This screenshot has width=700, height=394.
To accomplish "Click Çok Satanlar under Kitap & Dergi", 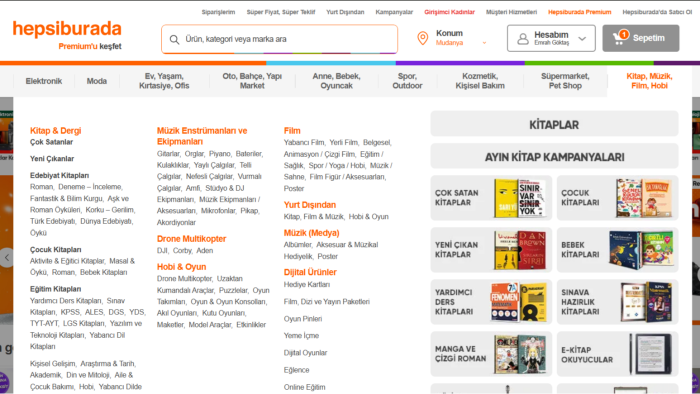I will [x=51, y=142].
